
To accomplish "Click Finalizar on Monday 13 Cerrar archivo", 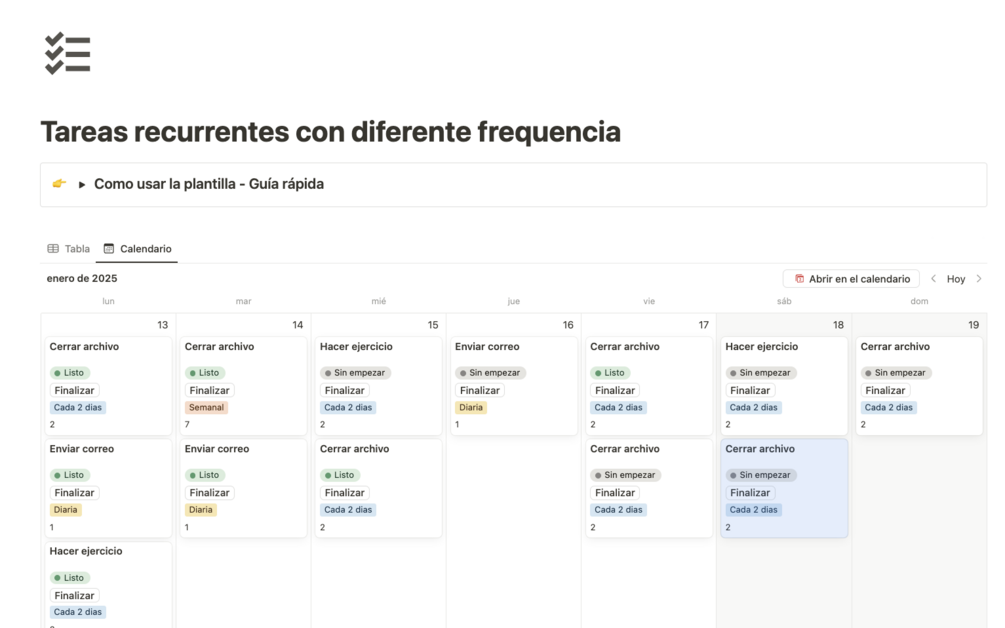I will (75, 391).
